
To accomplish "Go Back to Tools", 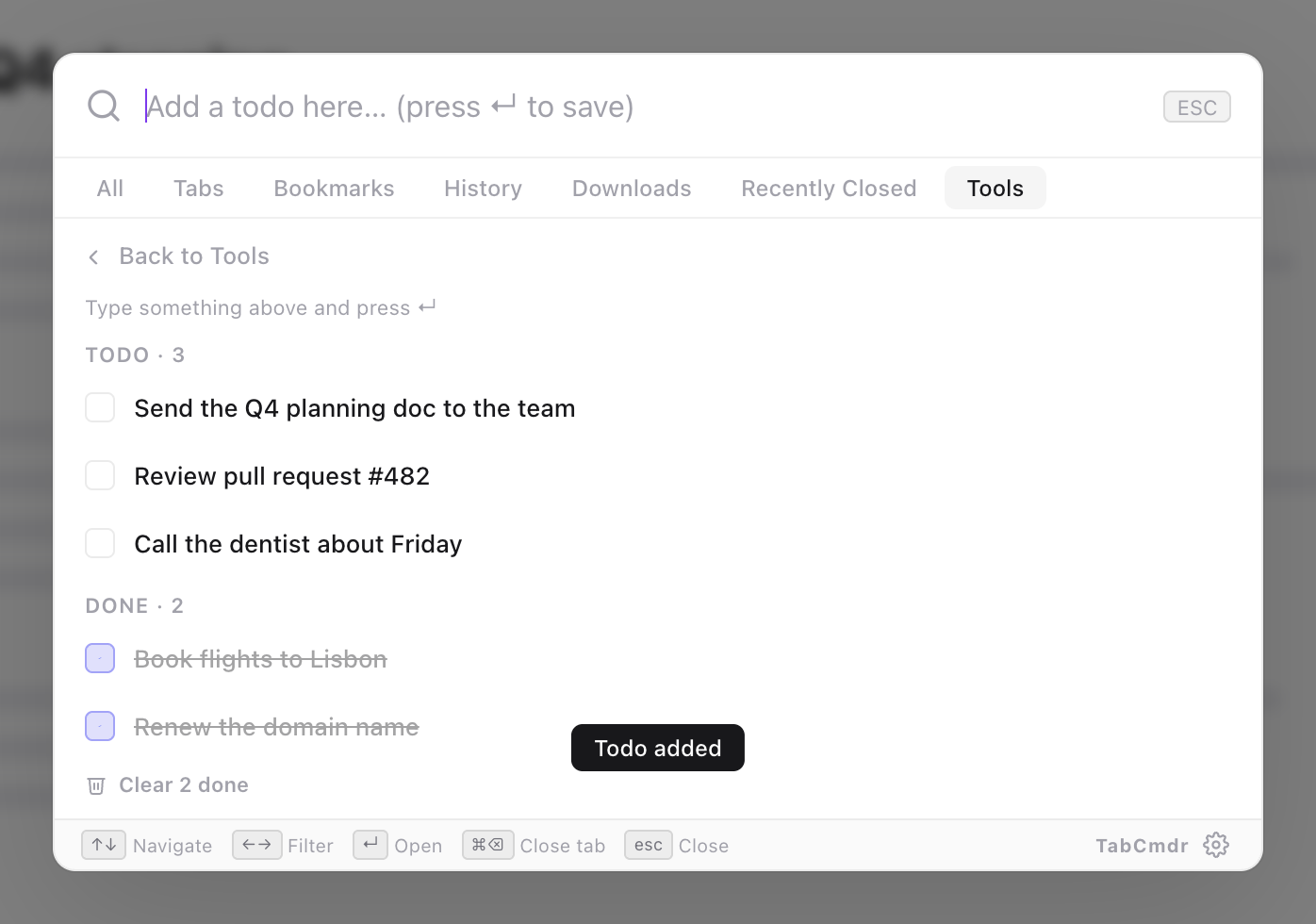I will 177,256.
